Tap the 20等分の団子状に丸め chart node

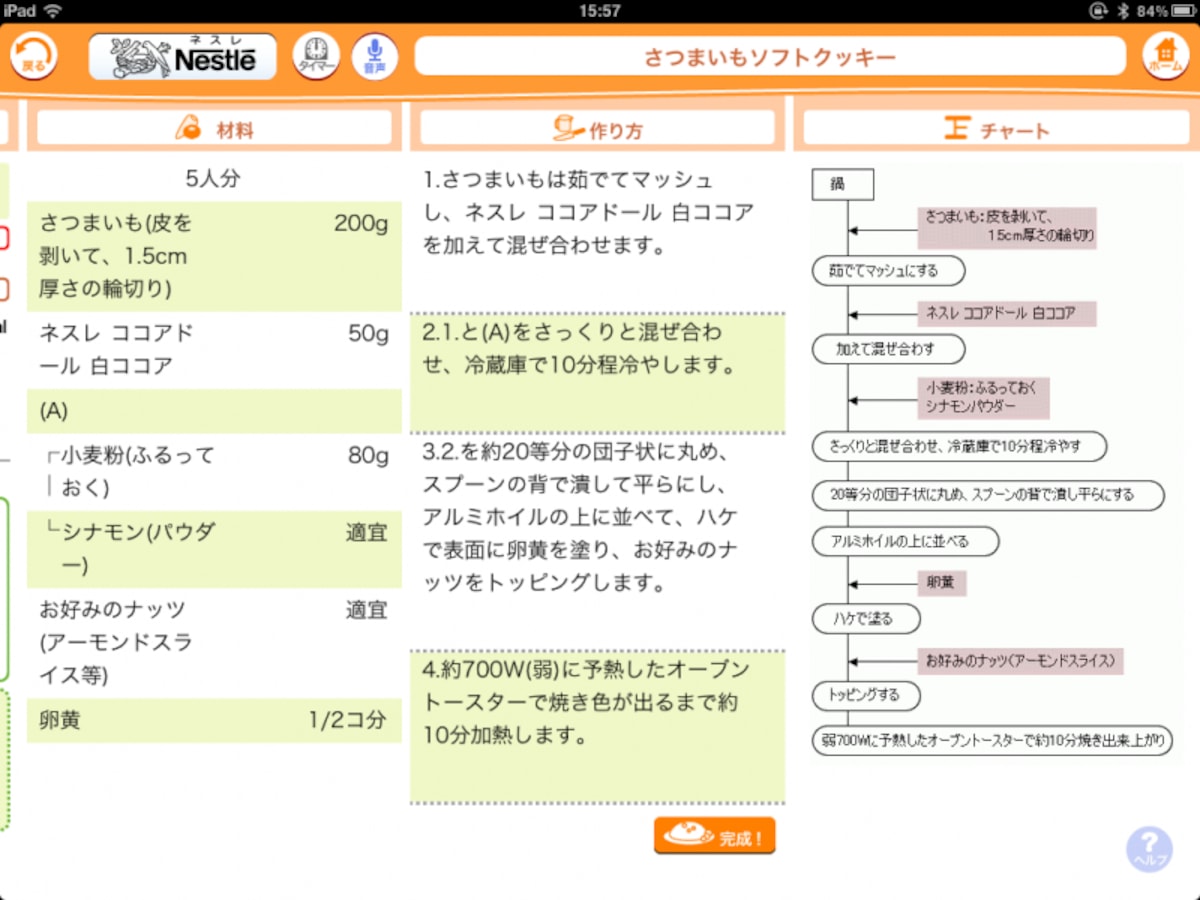pyautogui.click(x=988, y=494)
